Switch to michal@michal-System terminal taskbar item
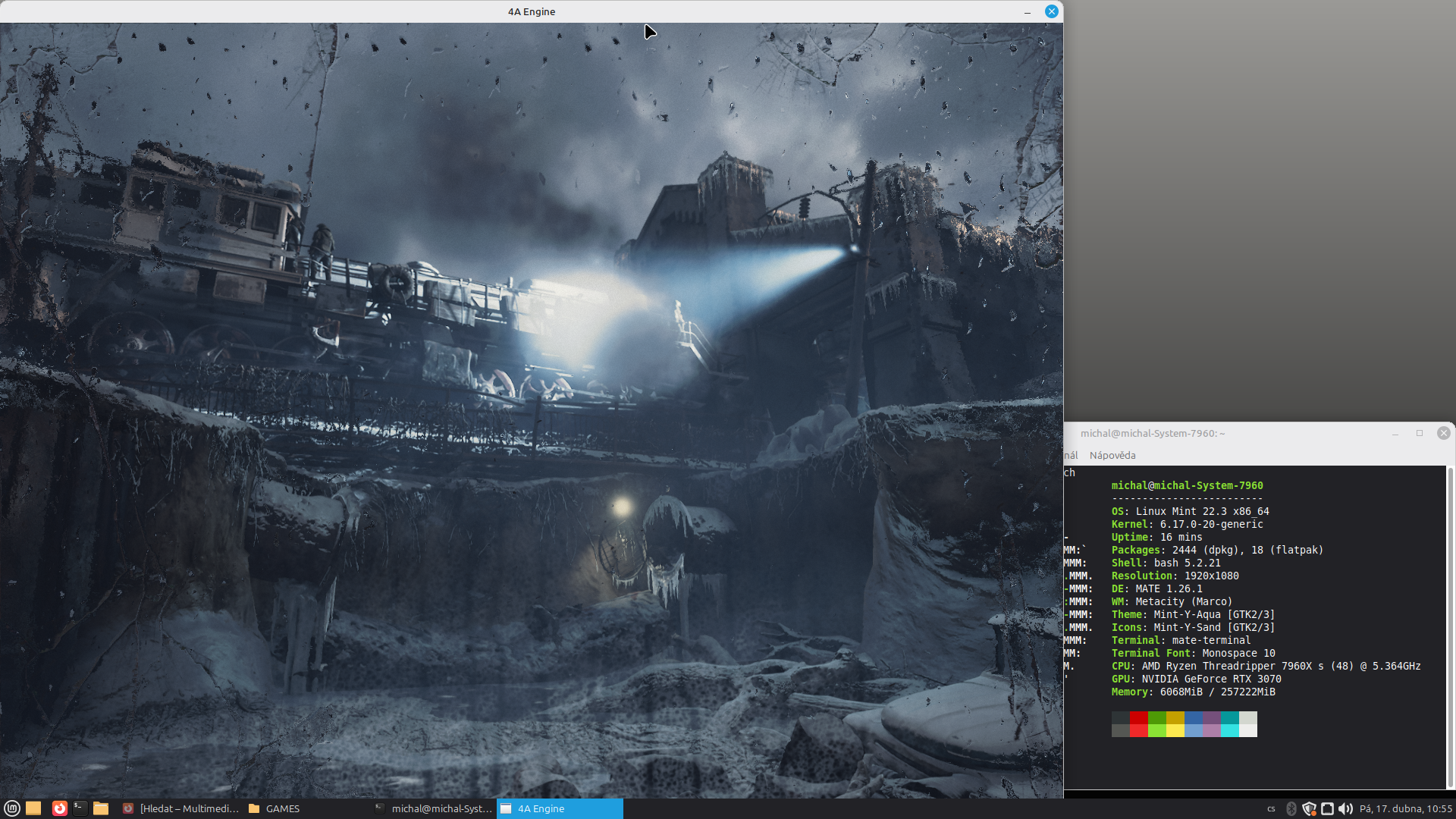Viewport: 1456px width, 819px height. (x=434, y=808)
